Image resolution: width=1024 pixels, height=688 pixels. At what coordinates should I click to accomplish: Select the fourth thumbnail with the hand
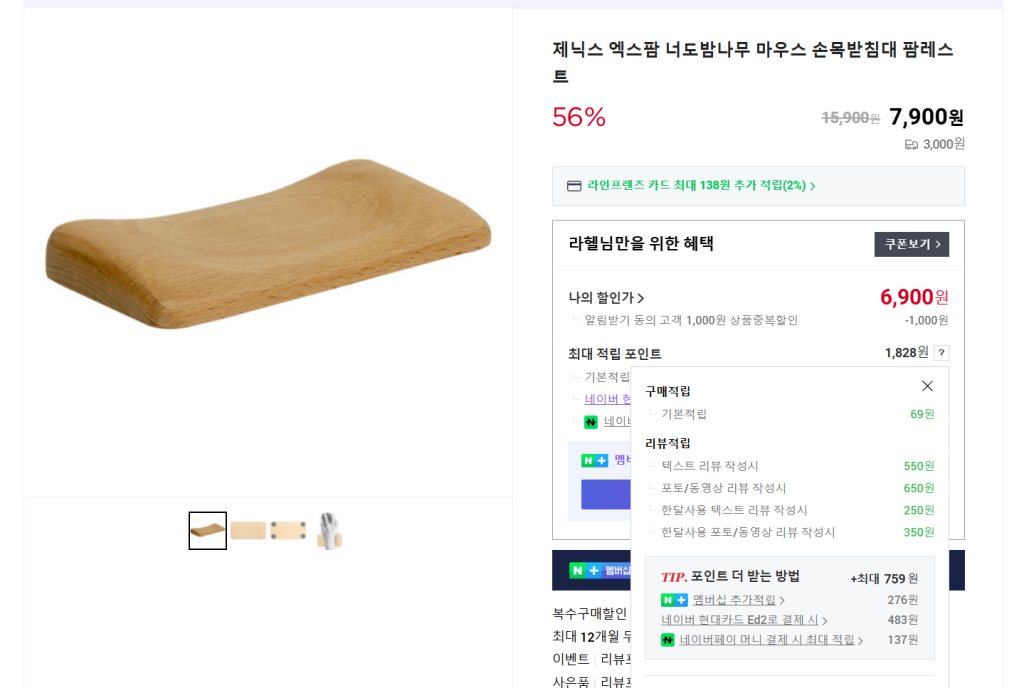pos(329,531)
